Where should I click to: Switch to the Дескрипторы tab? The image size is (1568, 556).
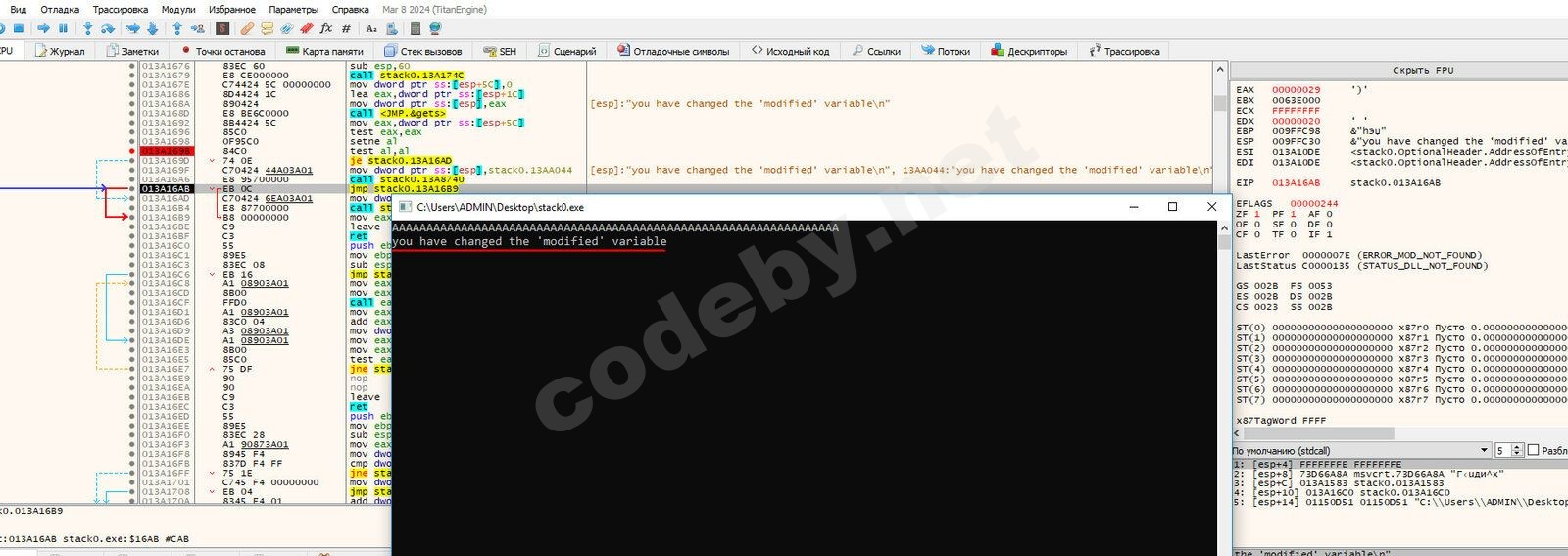[x=1029, y=51]
